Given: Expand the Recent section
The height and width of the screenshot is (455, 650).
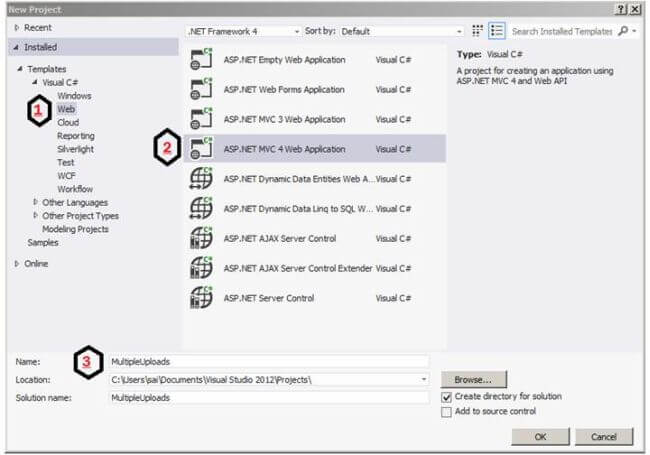Looking at the screenshot, I should (x=17, y=28).
